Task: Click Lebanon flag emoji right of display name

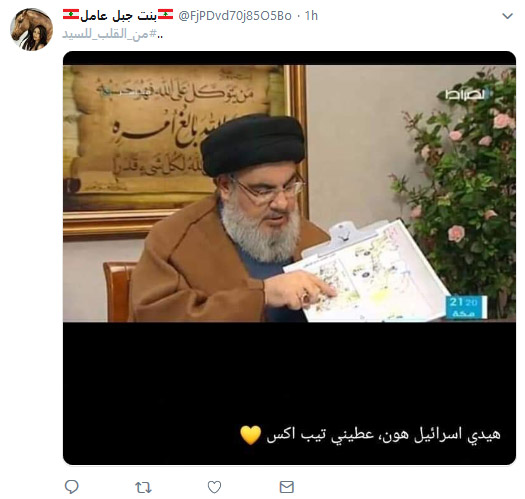Action: pos(165,15)
